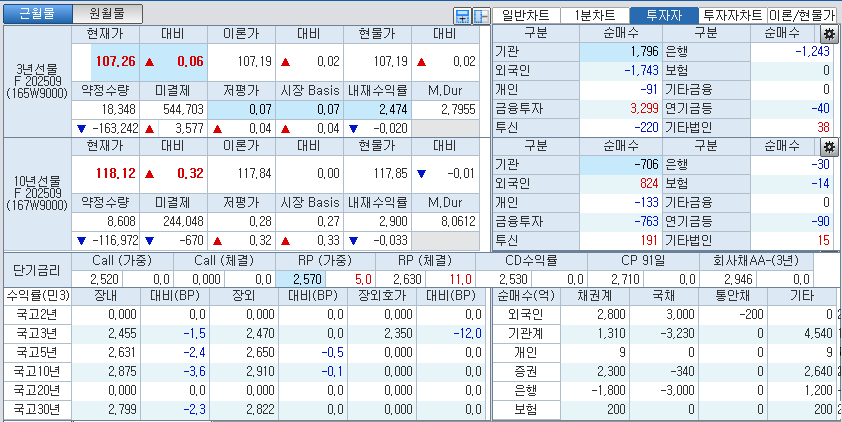842x422 pixels.
Task: Click M.Dur value 2.7955
Action: click(x=445, y=110)
